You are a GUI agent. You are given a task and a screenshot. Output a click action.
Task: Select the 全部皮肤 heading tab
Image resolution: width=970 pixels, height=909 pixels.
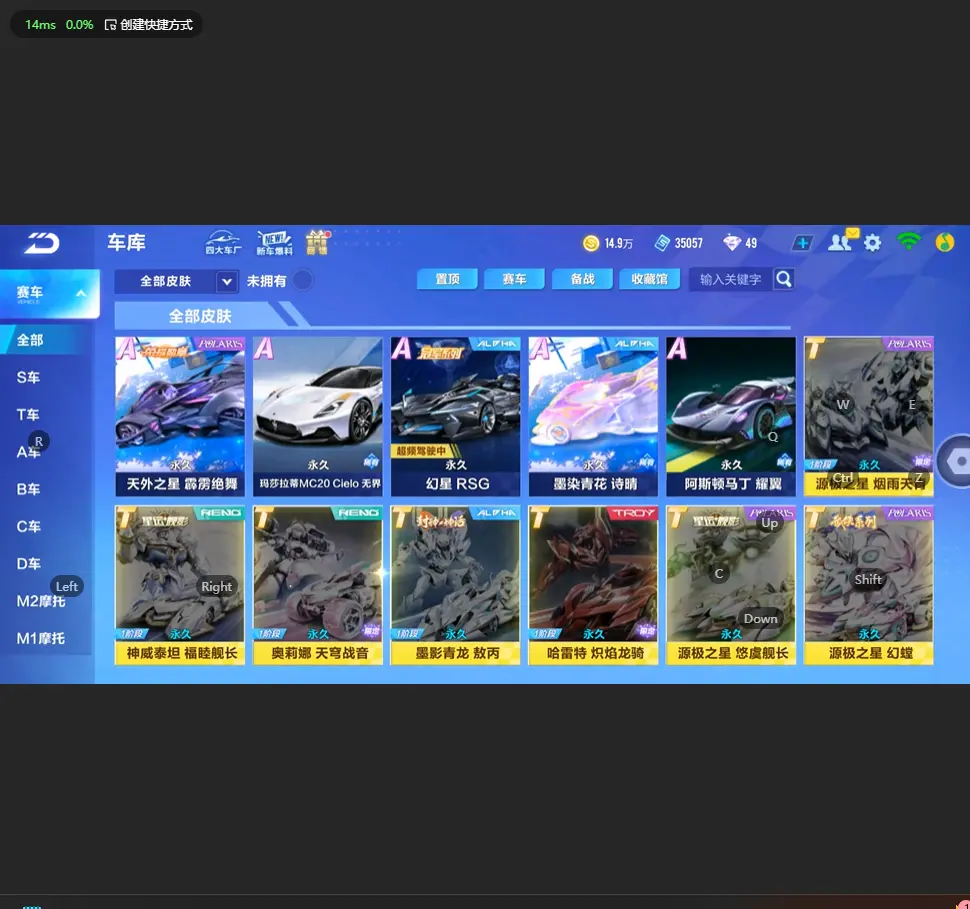[200, 316]
